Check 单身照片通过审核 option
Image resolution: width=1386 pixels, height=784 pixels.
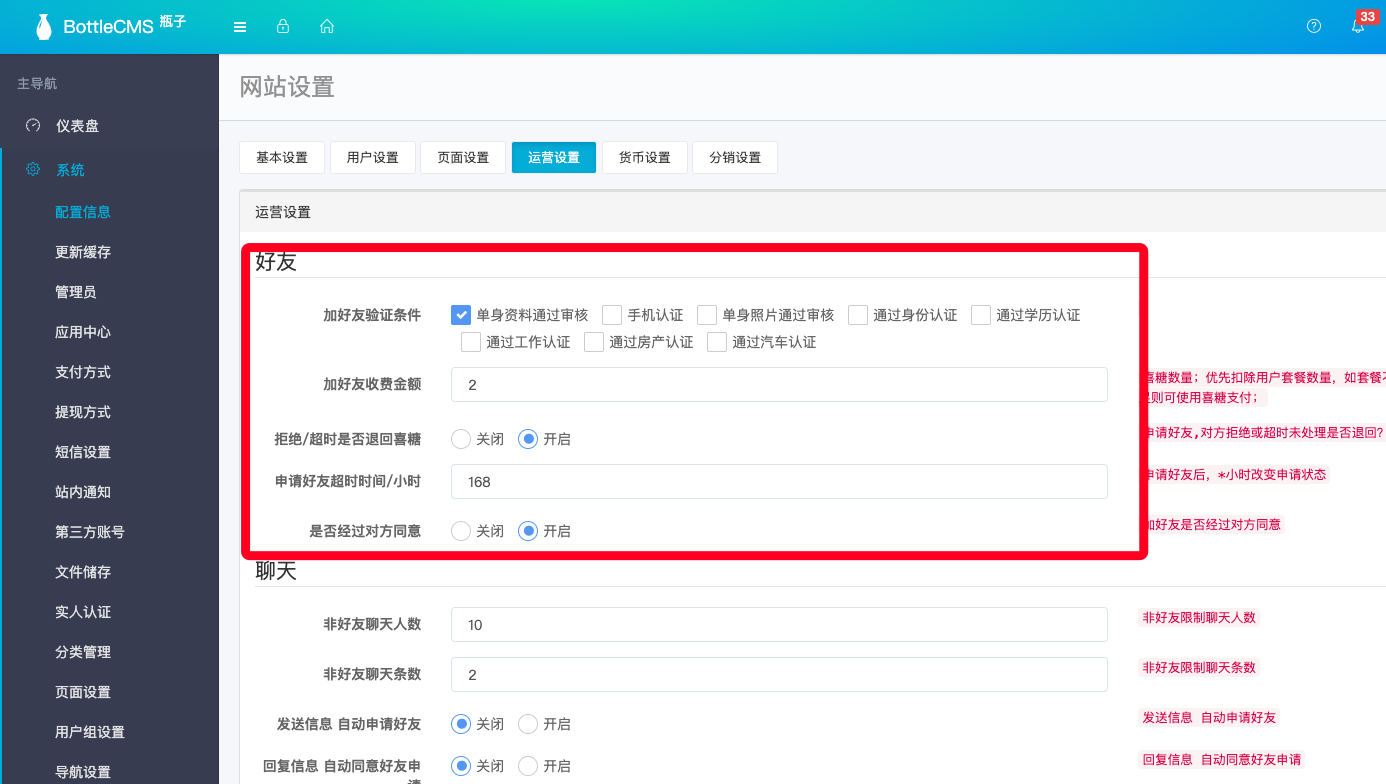(707, 315)
